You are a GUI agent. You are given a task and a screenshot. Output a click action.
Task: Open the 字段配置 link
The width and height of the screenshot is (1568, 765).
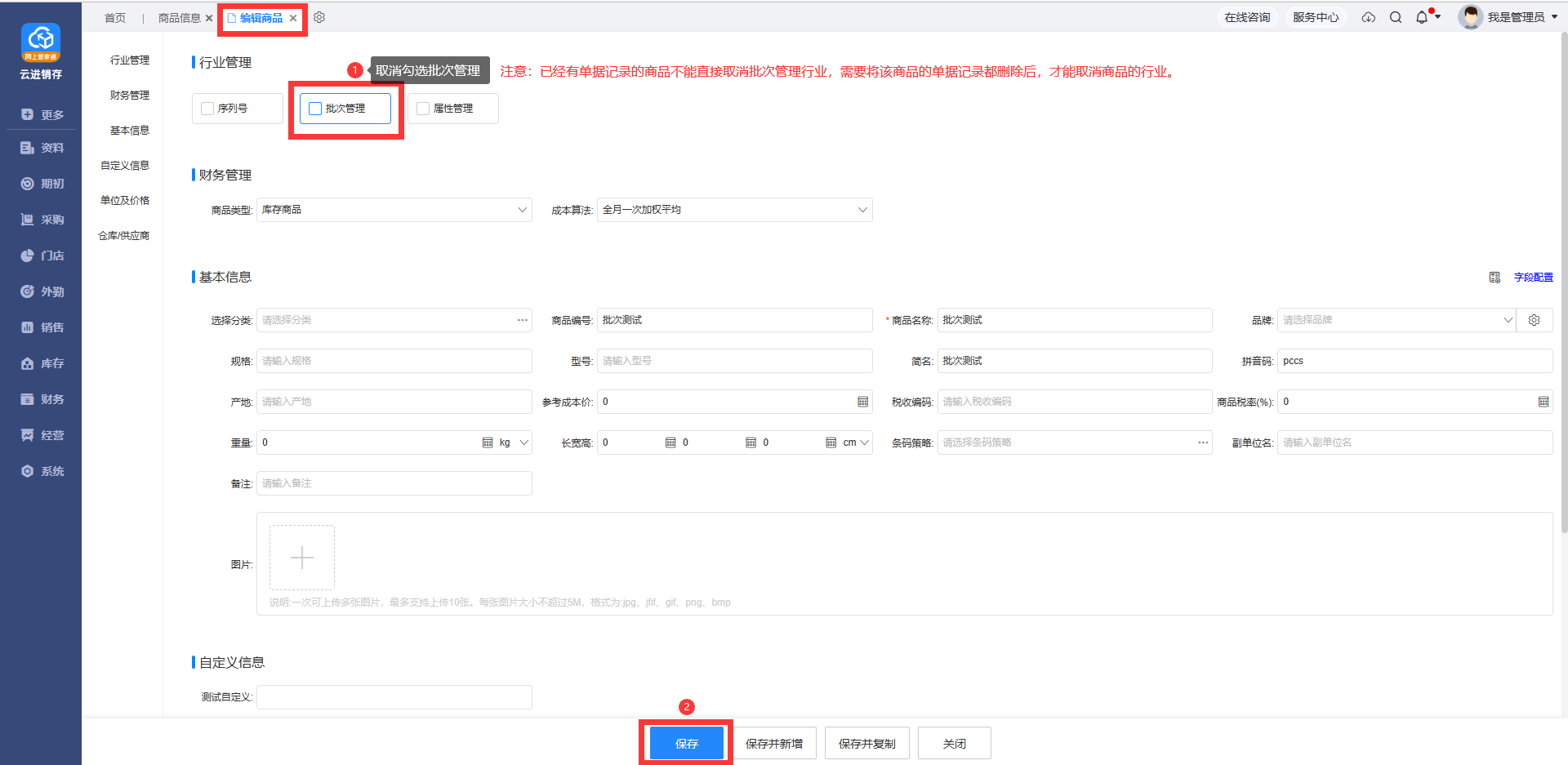tap(1533, 278)
